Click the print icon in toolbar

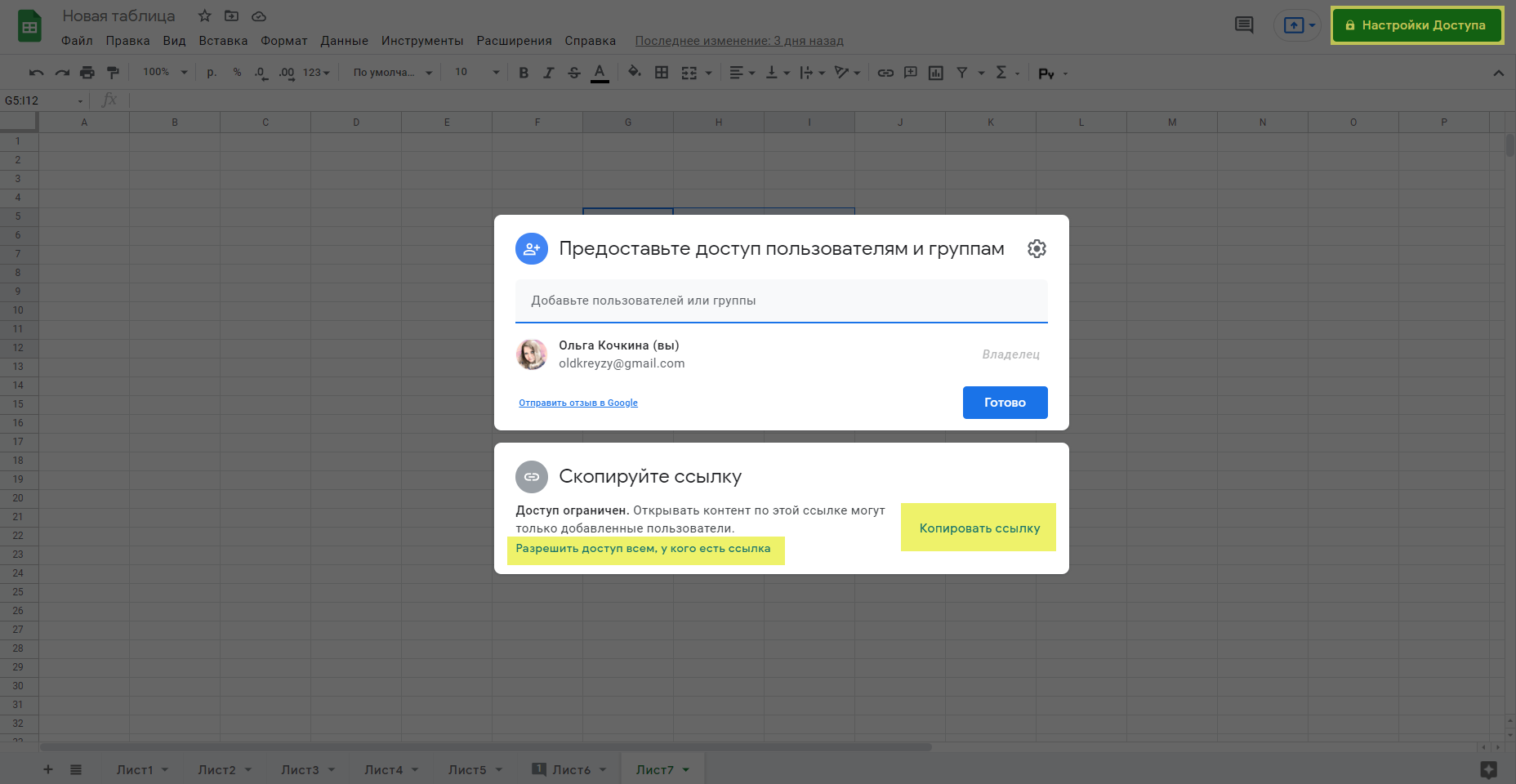coord(87,73)
